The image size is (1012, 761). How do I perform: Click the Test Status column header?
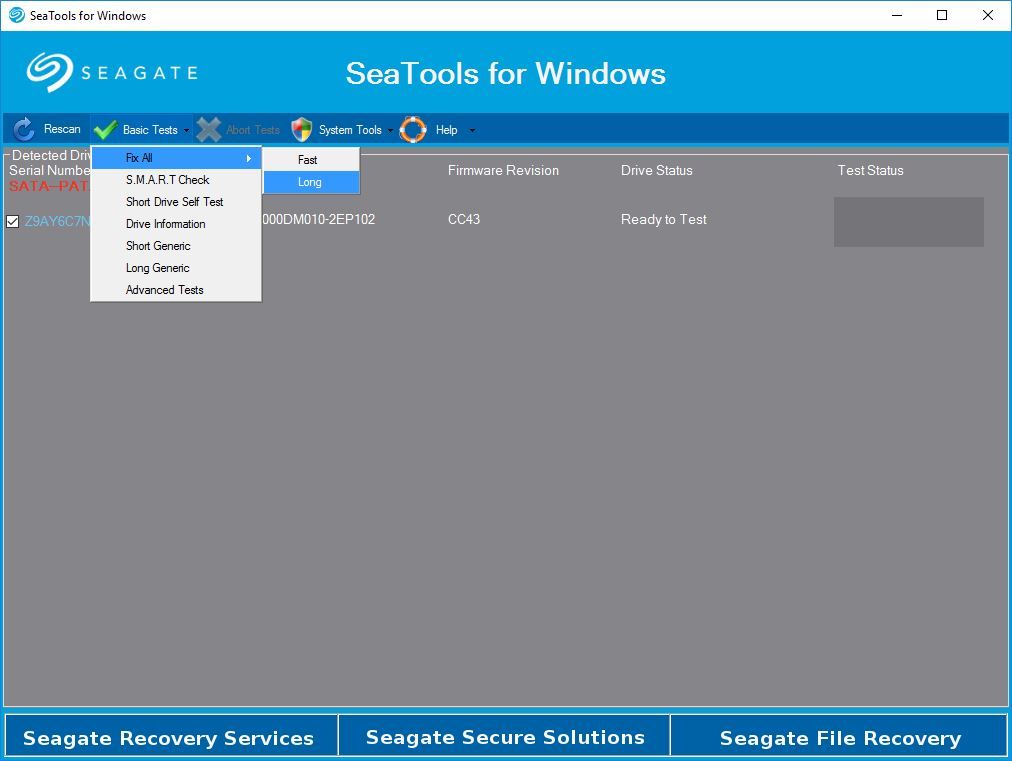pyautogui.click(x=870, y=170)
